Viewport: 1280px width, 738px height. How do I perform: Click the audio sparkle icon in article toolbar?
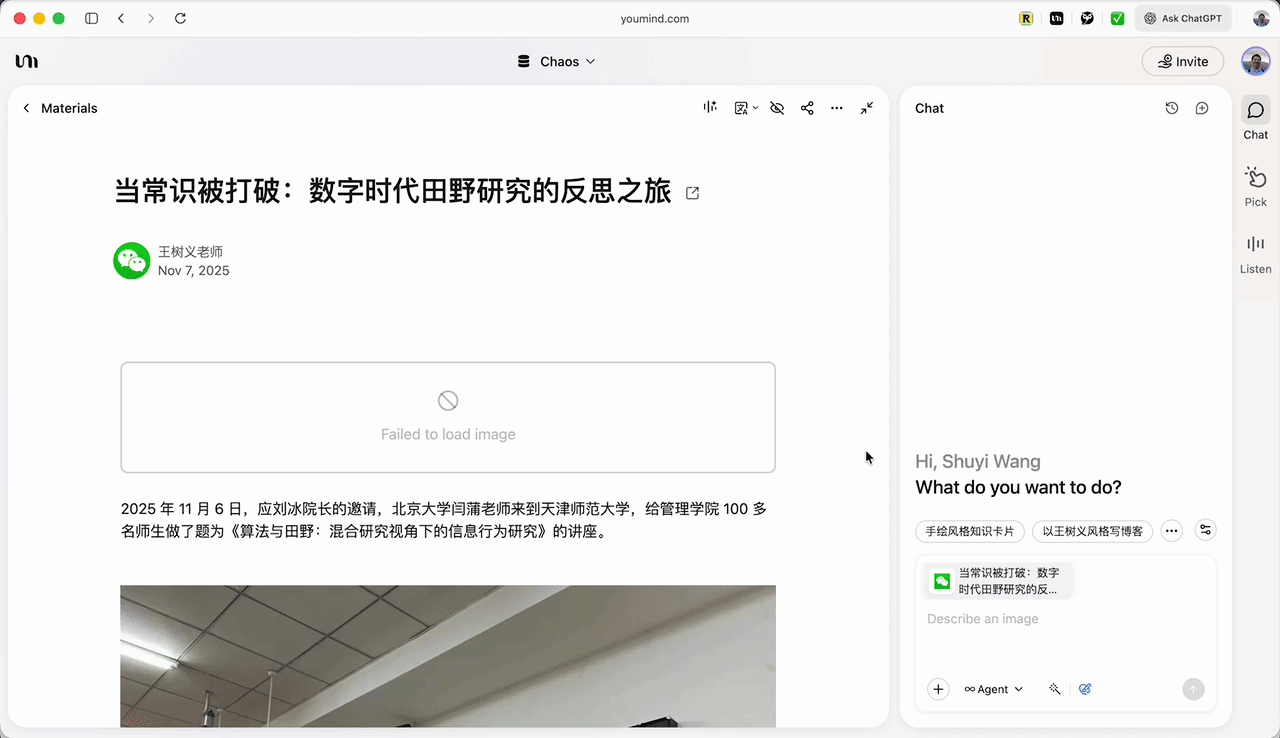point(710,108)
